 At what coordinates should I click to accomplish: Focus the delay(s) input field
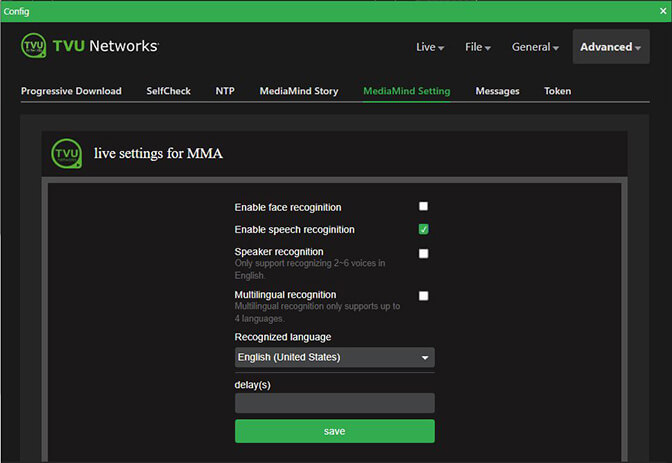[x=335, y=403]
